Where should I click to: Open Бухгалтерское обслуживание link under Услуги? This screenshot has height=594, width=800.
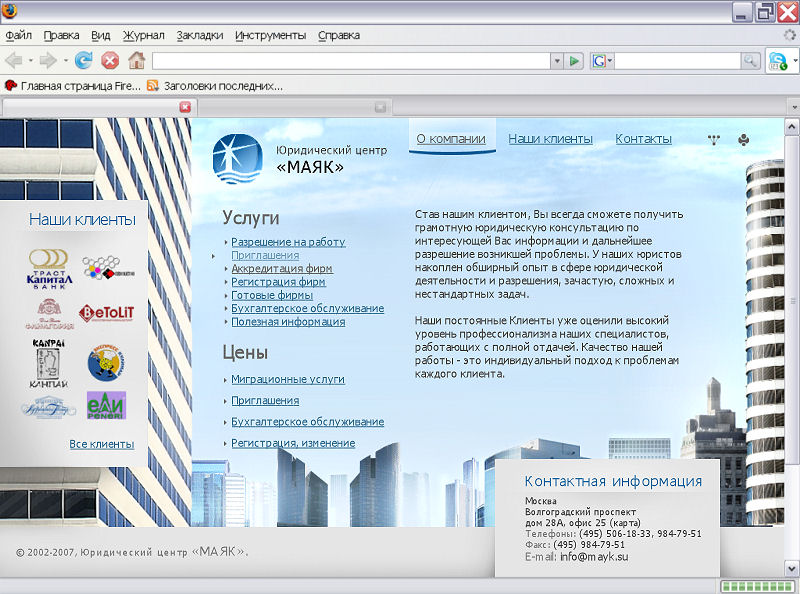(x=308, y=308)
